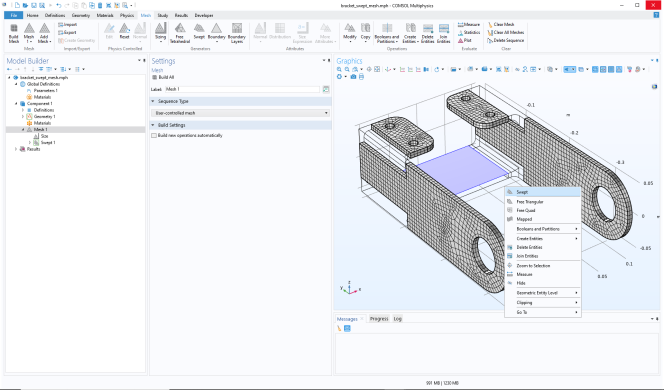Click the Build Mesh ribbon button
Viewport: 664px width, 390px height.
[x=14, y=33]
